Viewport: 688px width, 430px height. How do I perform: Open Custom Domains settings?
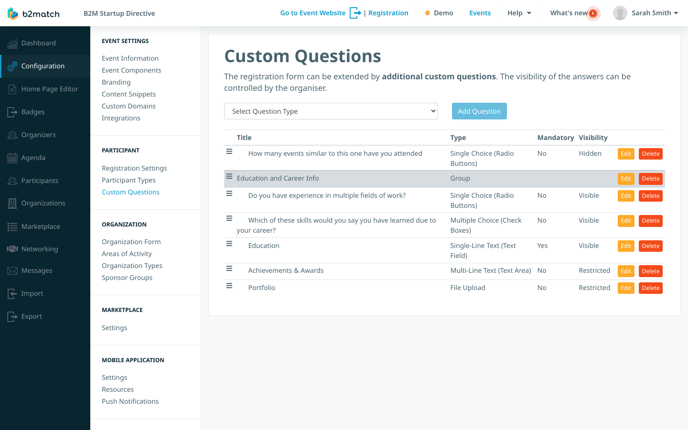point(129,106)
